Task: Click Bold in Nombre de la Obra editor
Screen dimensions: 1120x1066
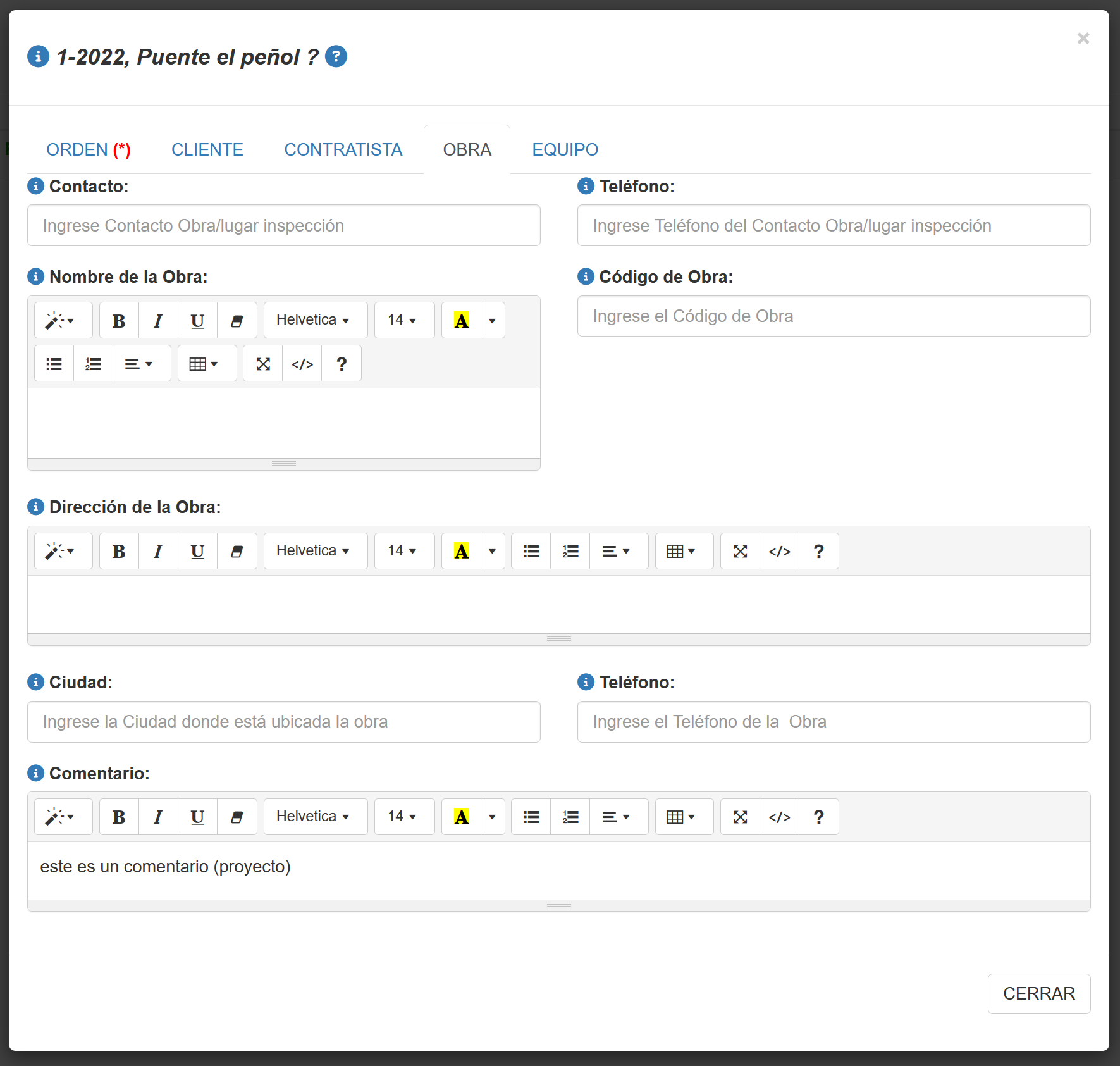Action: click(119, 321)
